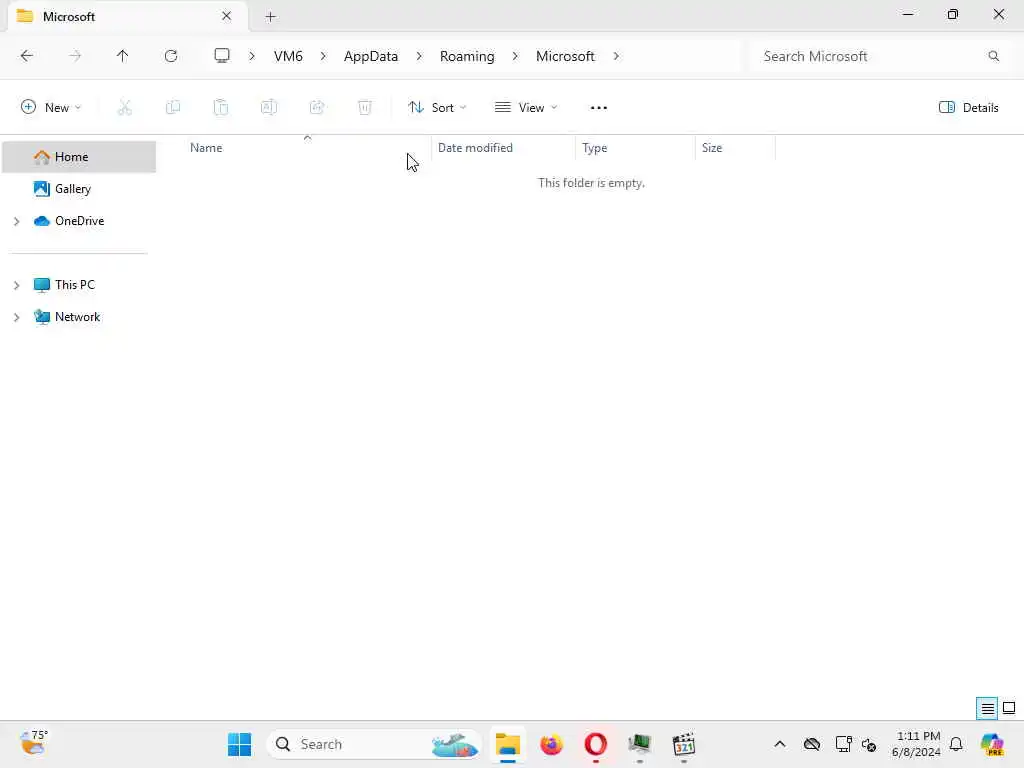Open the network display tray icon

click(x=843, y=744)
